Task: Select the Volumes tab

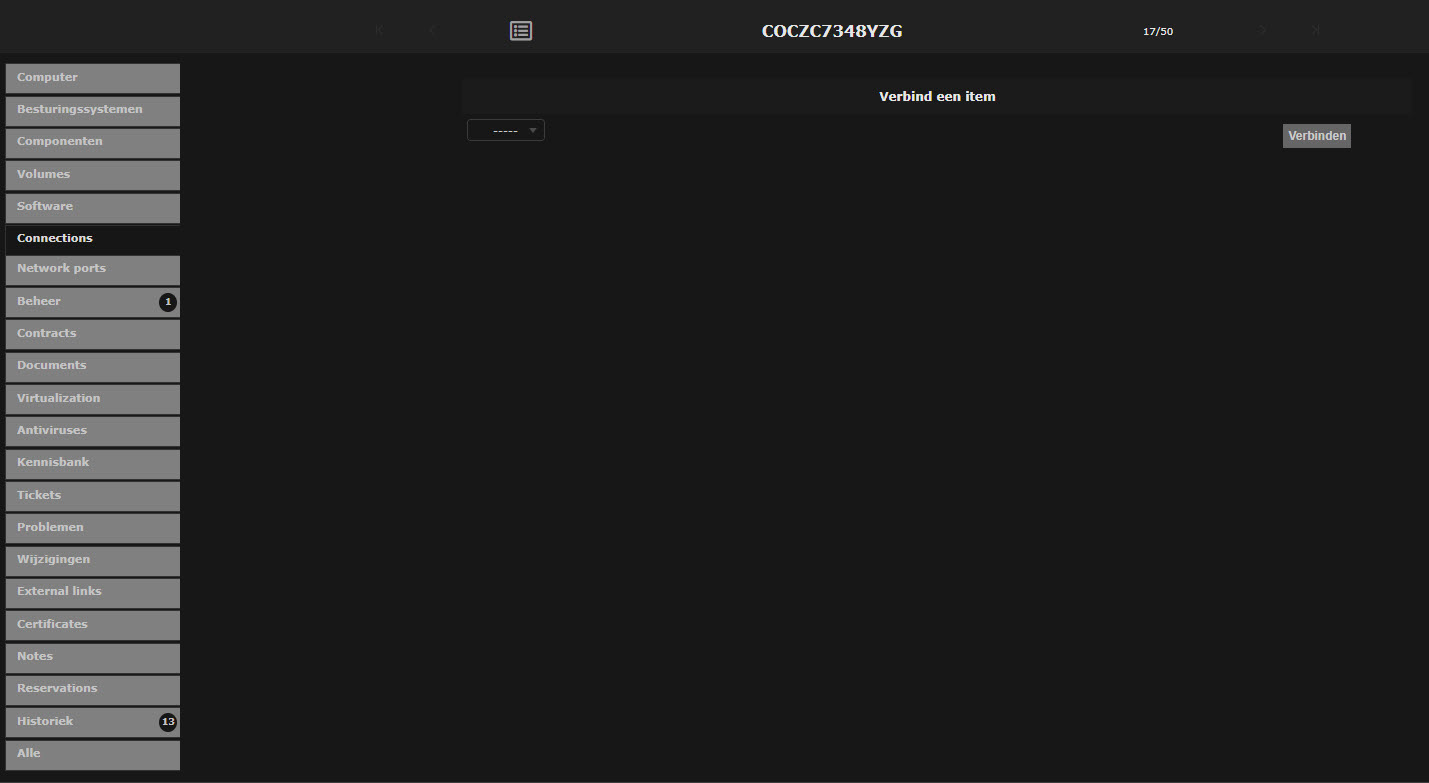Action: [x=93, y=175]
